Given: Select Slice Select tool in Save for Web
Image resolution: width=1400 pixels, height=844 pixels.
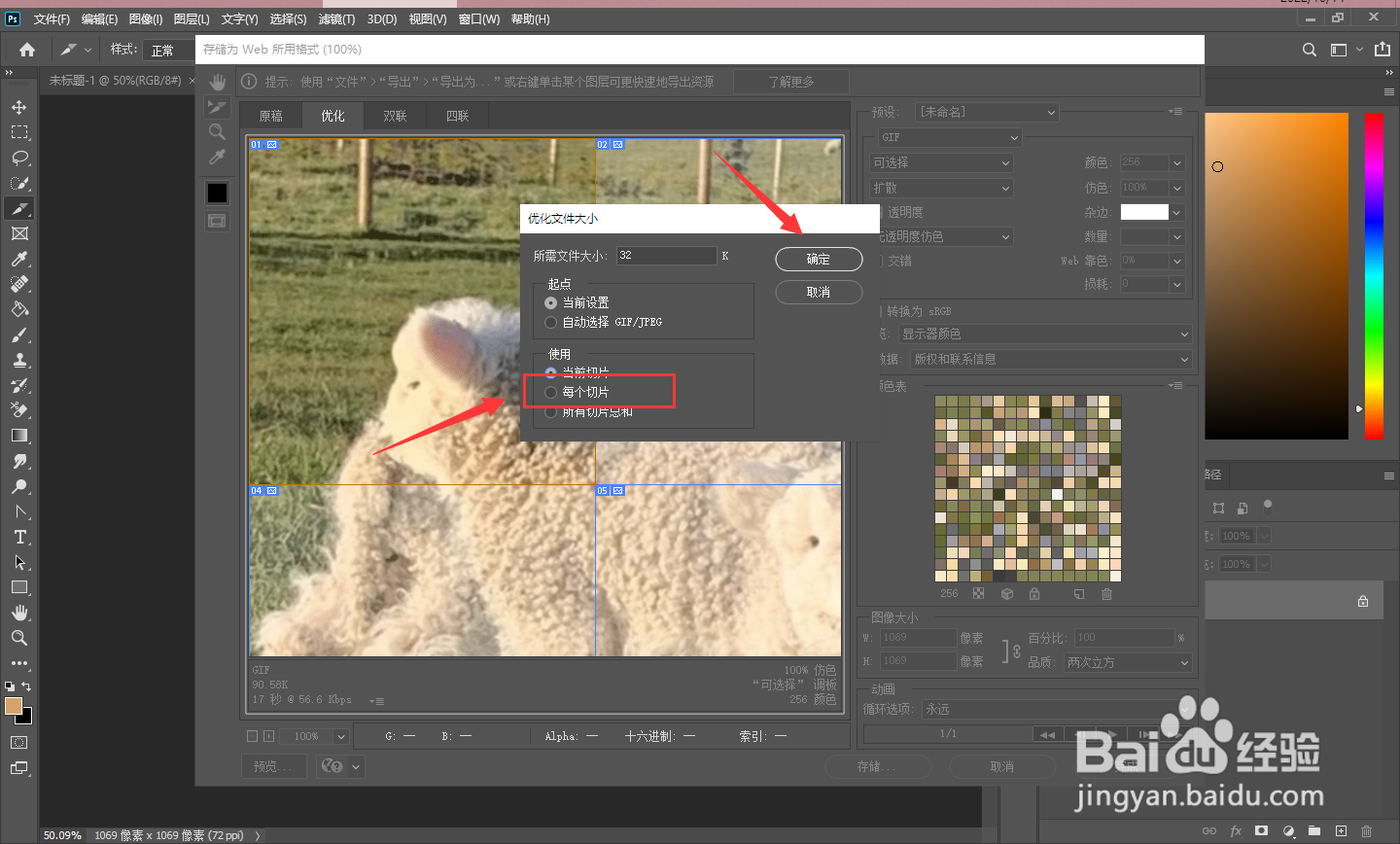Looking at the screenshot, I should [217, 107].
